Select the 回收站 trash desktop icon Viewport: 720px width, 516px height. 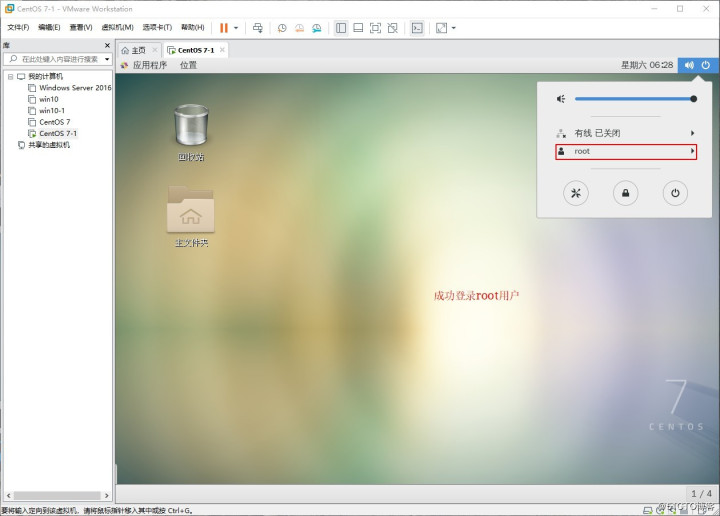tap(191, 133)
